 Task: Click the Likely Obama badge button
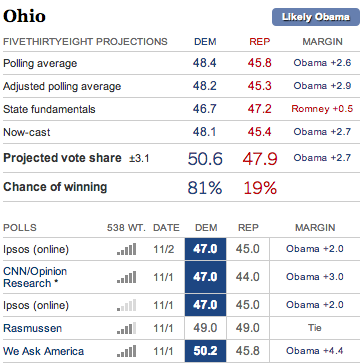click(x=316, y=17)
